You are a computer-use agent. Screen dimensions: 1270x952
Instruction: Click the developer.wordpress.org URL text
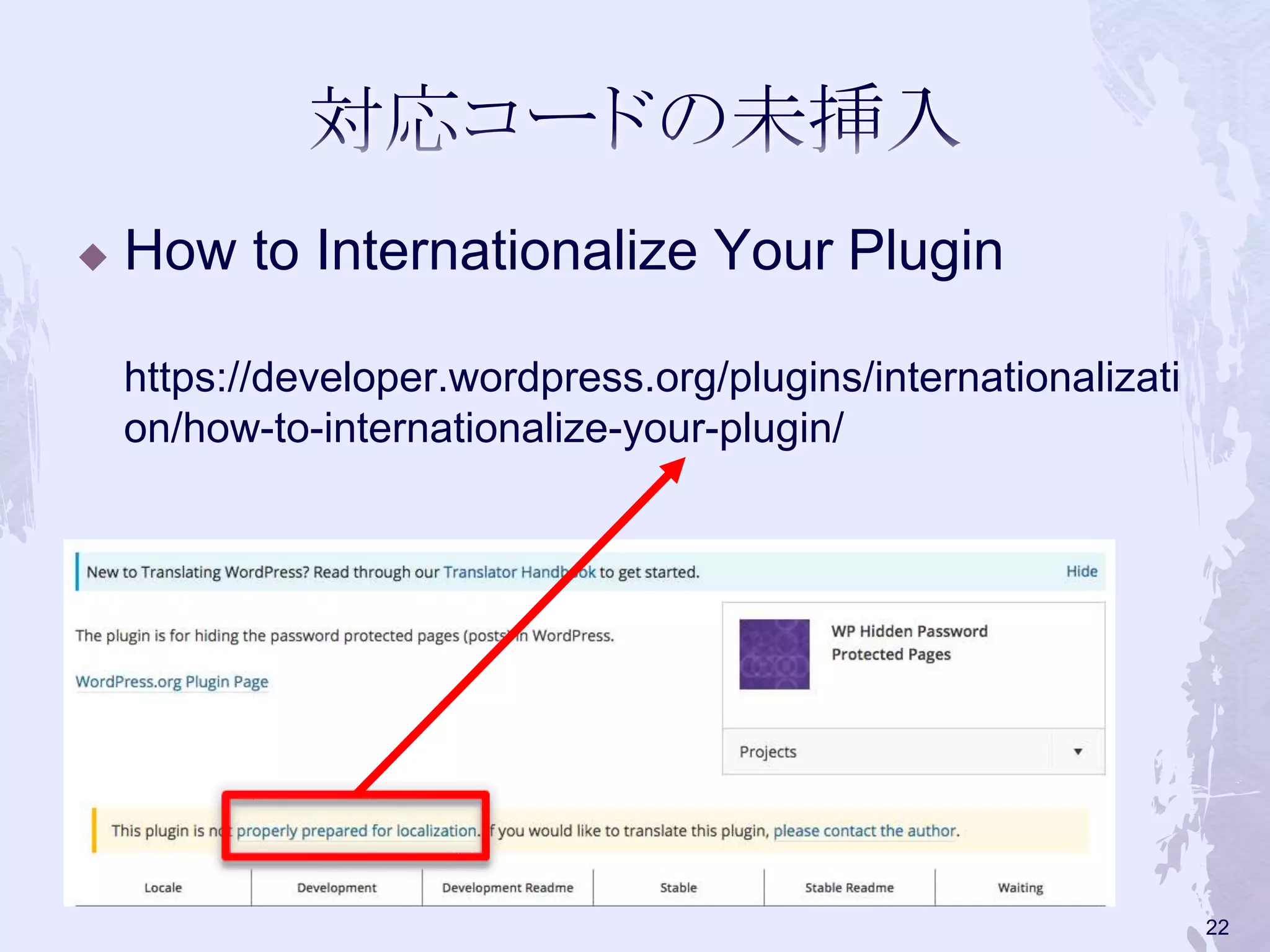[x=651, y=403]
